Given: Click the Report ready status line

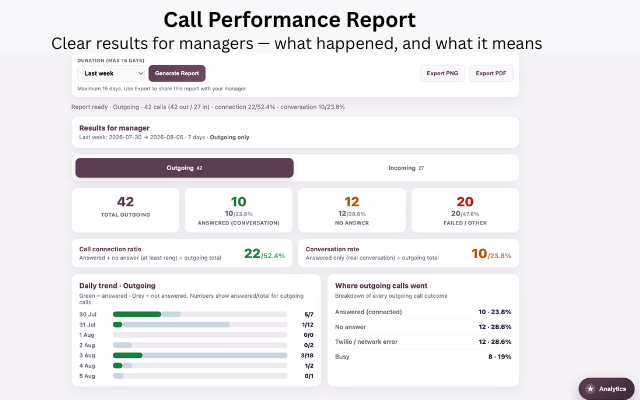Looking at the screenshot, I should coord(208,107).
